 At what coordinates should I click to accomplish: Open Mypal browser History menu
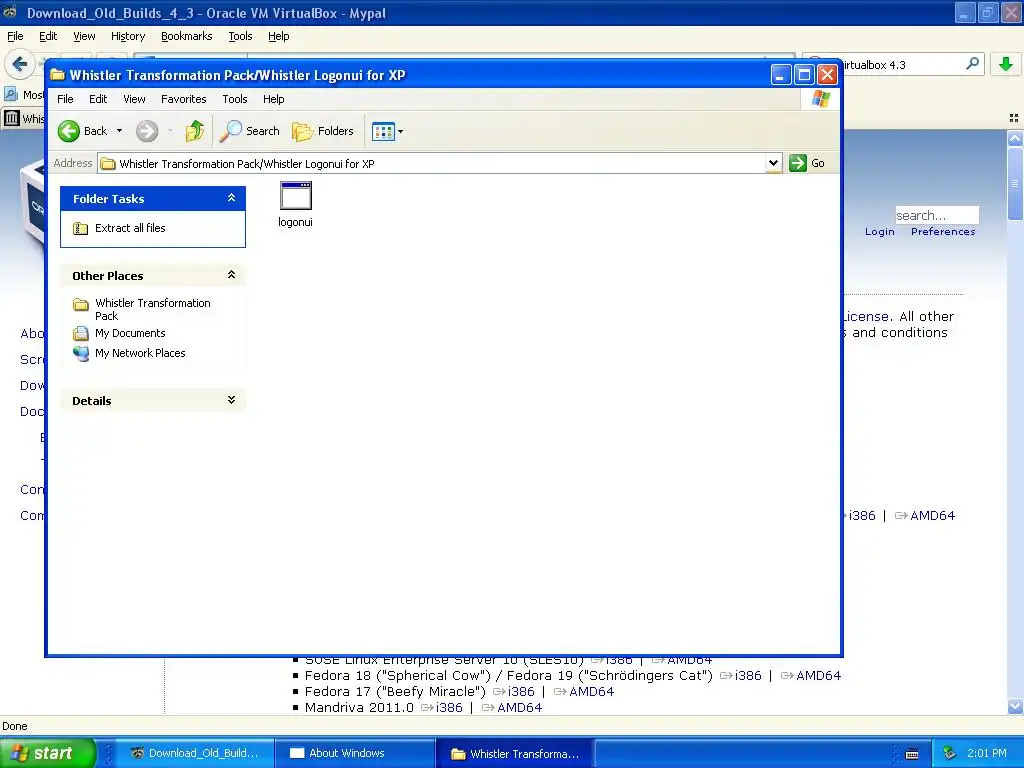tap(128, 37)
